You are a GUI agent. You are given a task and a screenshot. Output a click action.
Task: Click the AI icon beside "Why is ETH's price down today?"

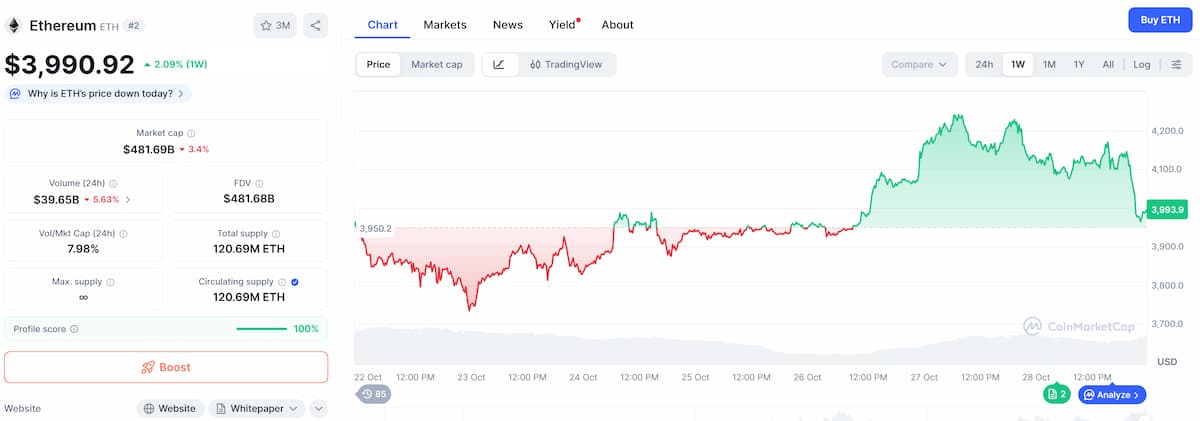pyautogui.click(x=16, y=93)
